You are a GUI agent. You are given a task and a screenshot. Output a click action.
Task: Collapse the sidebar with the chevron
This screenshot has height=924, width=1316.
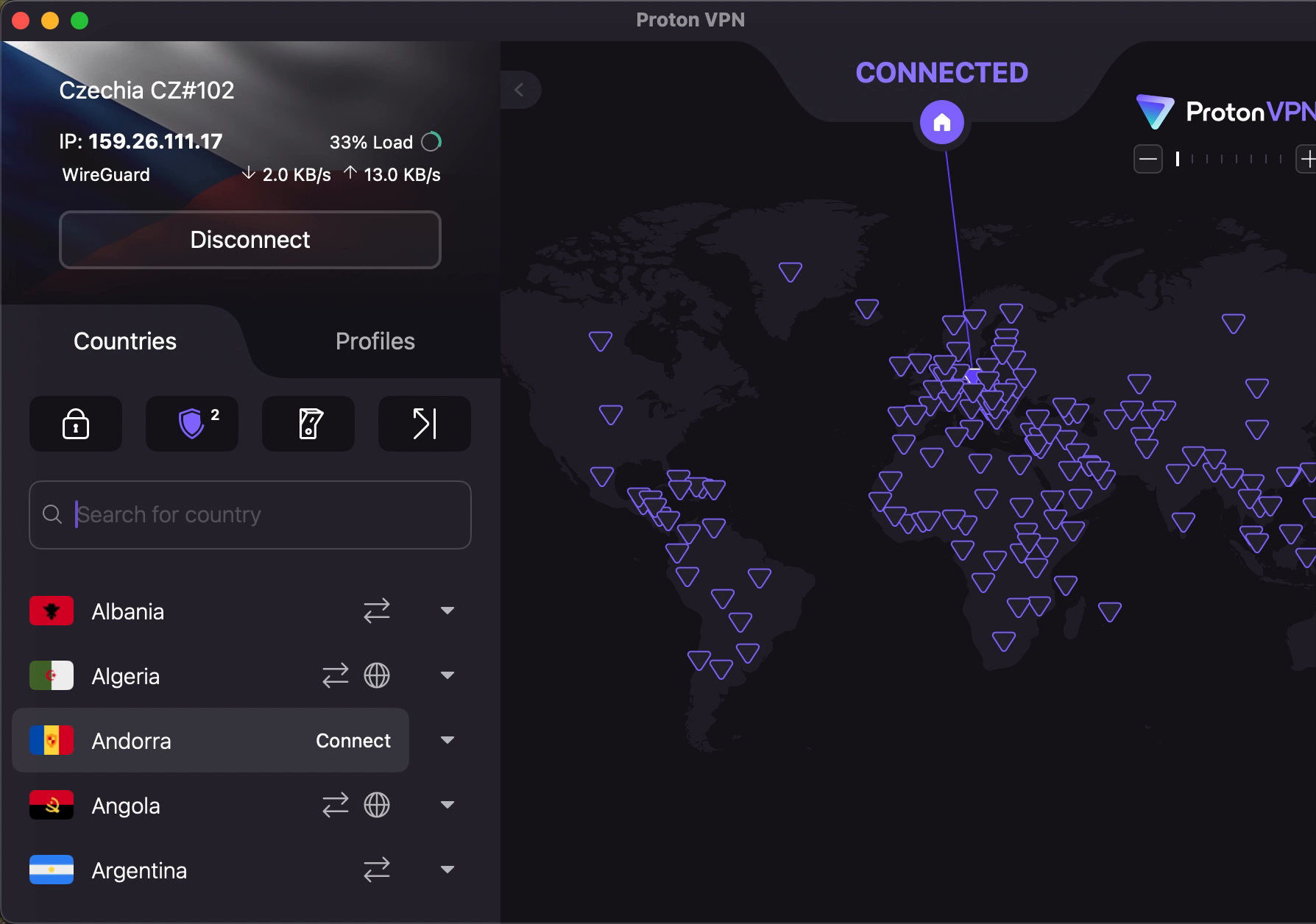[x=520, y=90]
